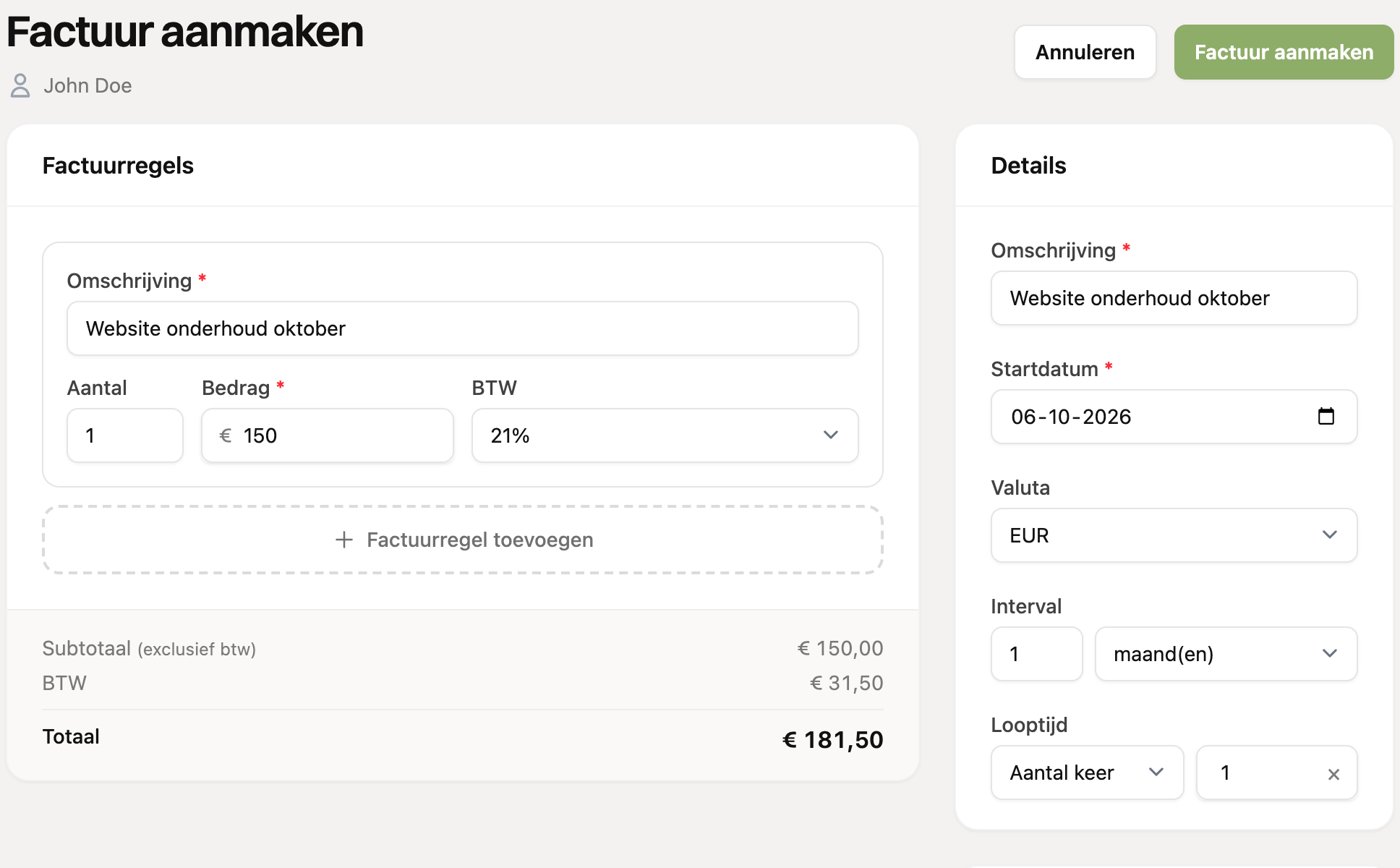1400x868 pixels.
Task: Open the maand(en) interval unit dropdown
Action: click(1226, 654)
